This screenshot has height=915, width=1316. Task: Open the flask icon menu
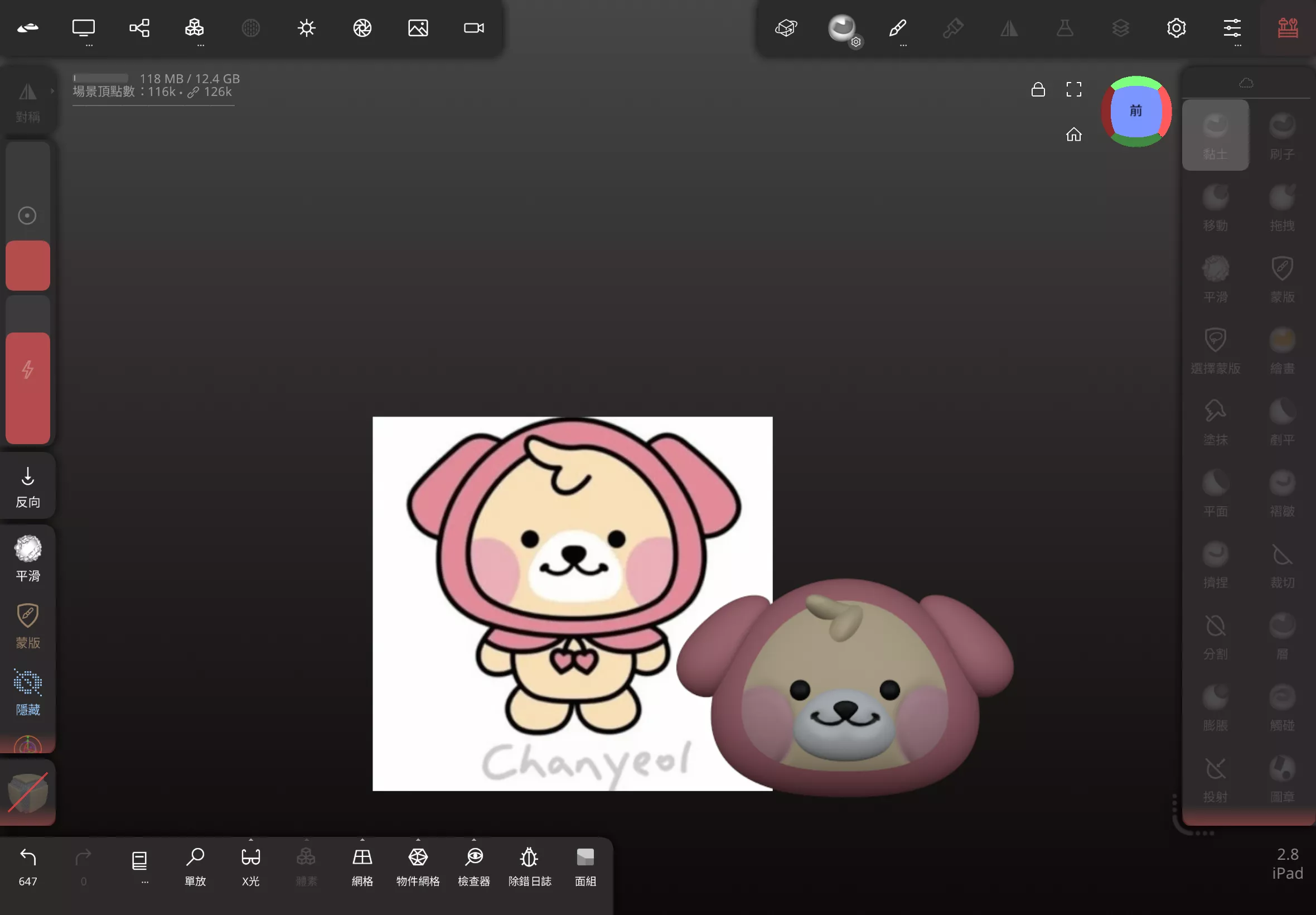tap(1065, 27)
